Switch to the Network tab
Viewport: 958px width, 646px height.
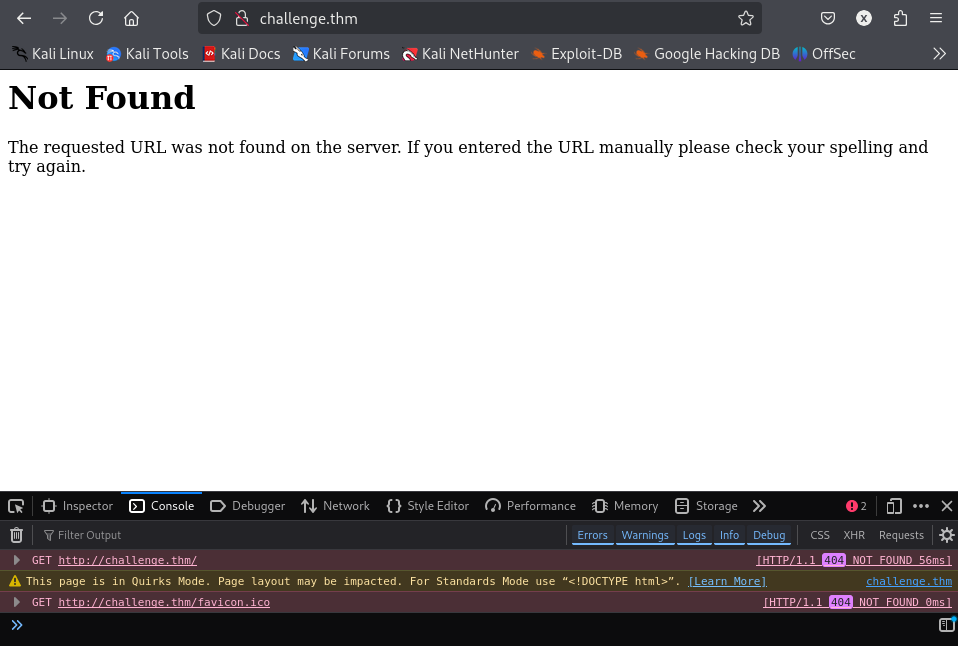pyautogui.click(x=335, y=506)
